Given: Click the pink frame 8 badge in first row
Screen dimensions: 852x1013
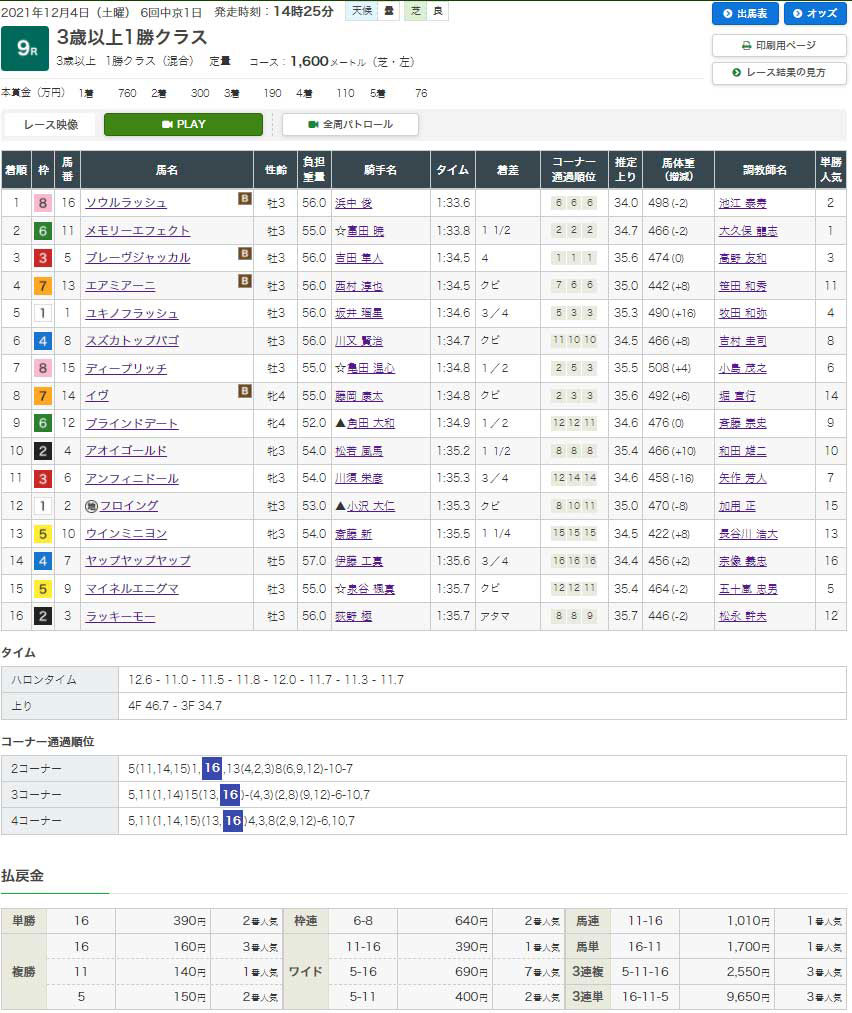Looking at the screenshot, I should 43,203.
